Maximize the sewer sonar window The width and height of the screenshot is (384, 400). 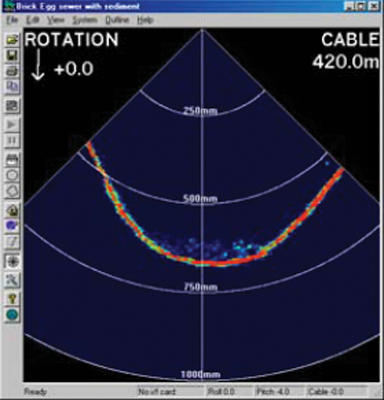tap(361, 6)
